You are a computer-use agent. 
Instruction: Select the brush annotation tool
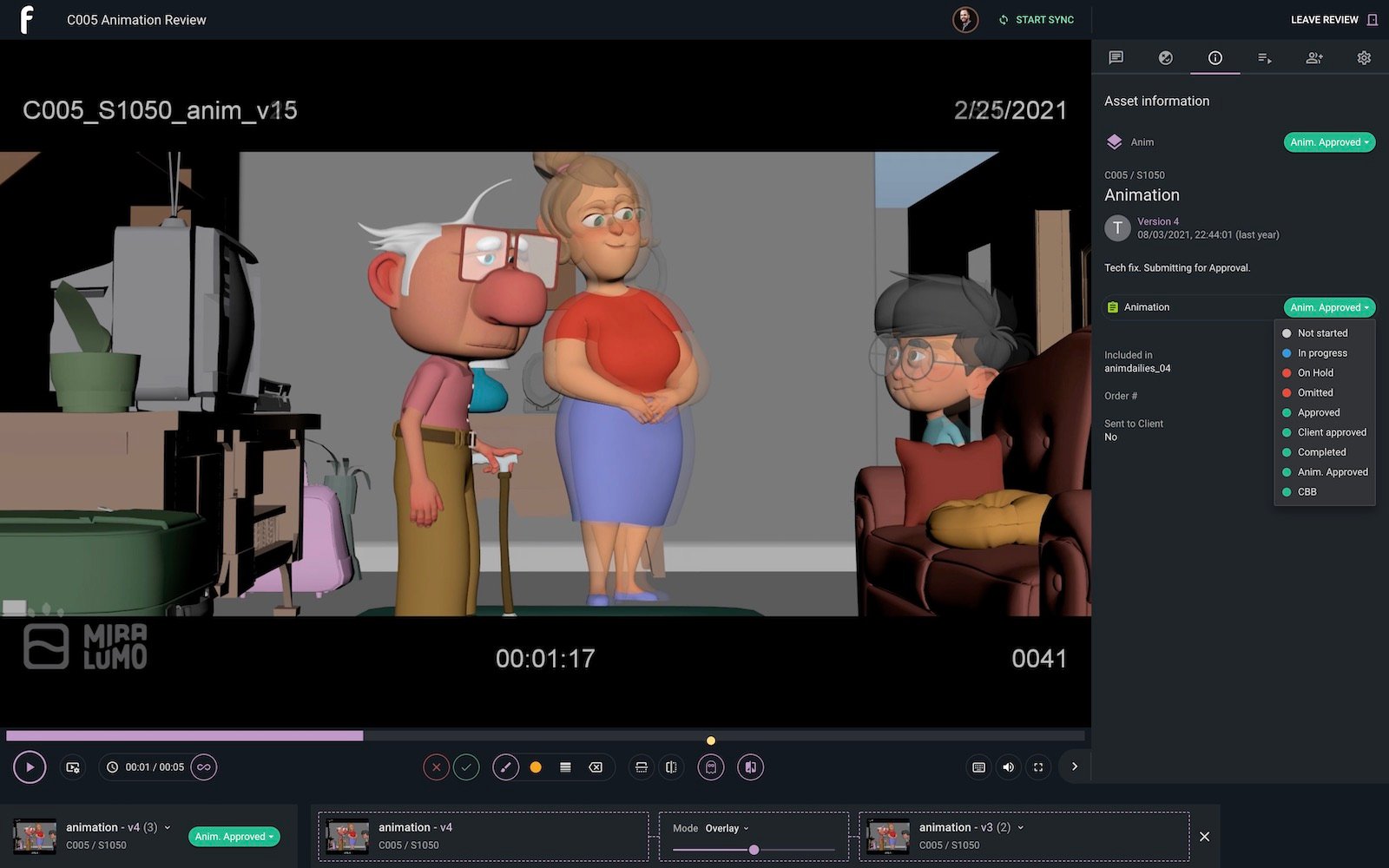(x=505, y=767)
